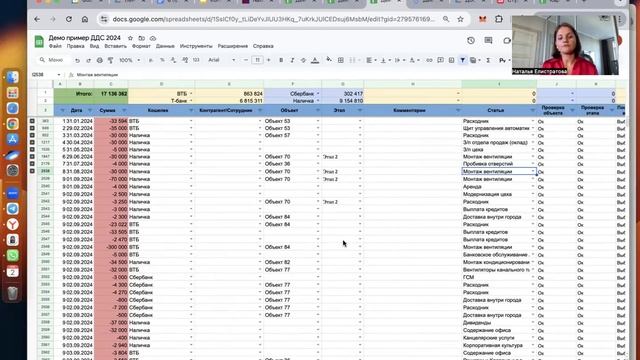
Task: Activate the paint format roller icon
Action: [x=110, y=60]
